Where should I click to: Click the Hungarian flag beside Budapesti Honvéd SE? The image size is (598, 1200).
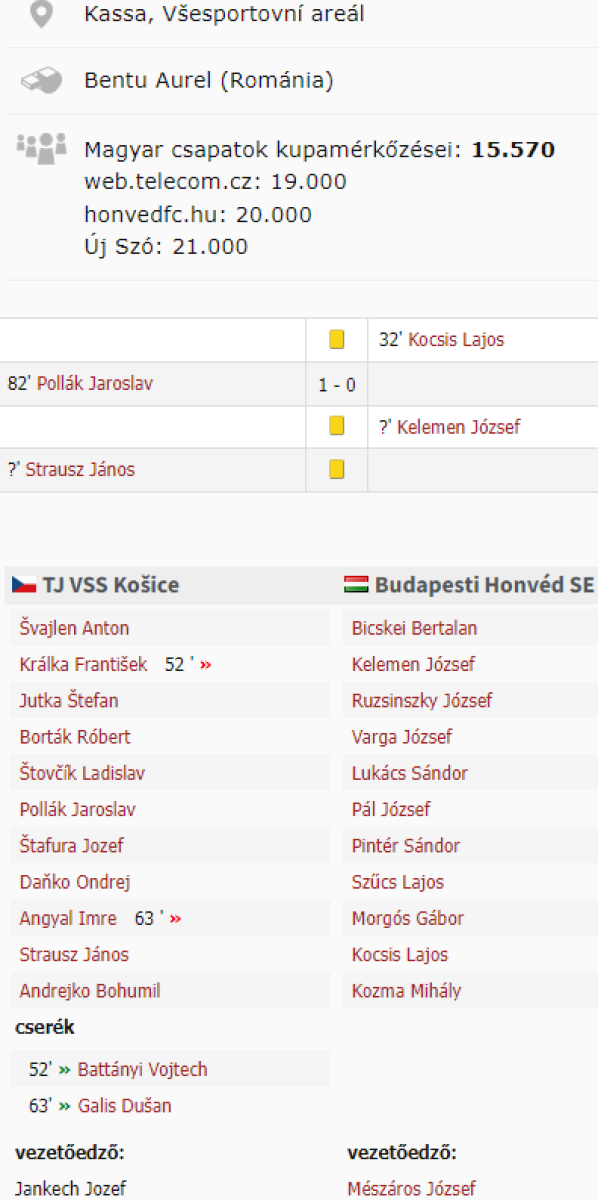click(x=356, y=585)
